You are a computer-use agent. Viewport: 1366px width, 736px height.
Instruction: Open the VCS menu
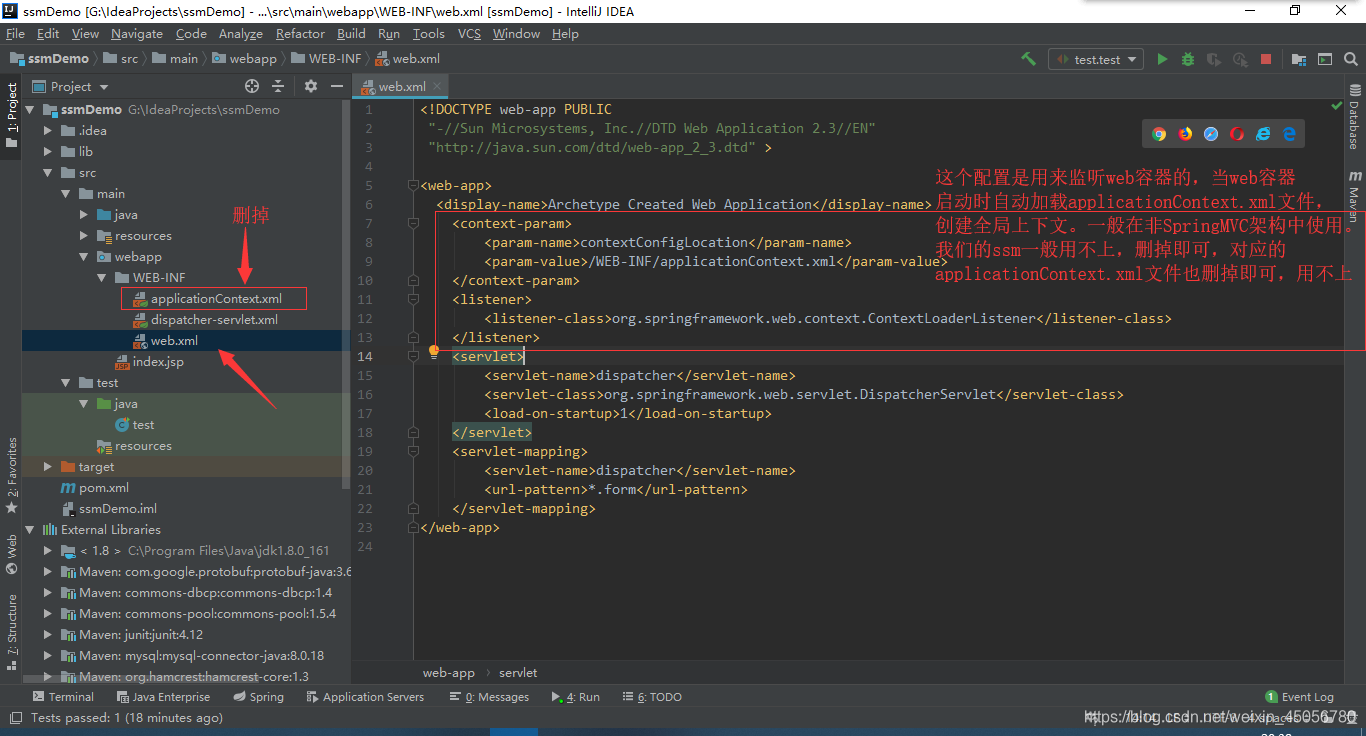(469, 34)
